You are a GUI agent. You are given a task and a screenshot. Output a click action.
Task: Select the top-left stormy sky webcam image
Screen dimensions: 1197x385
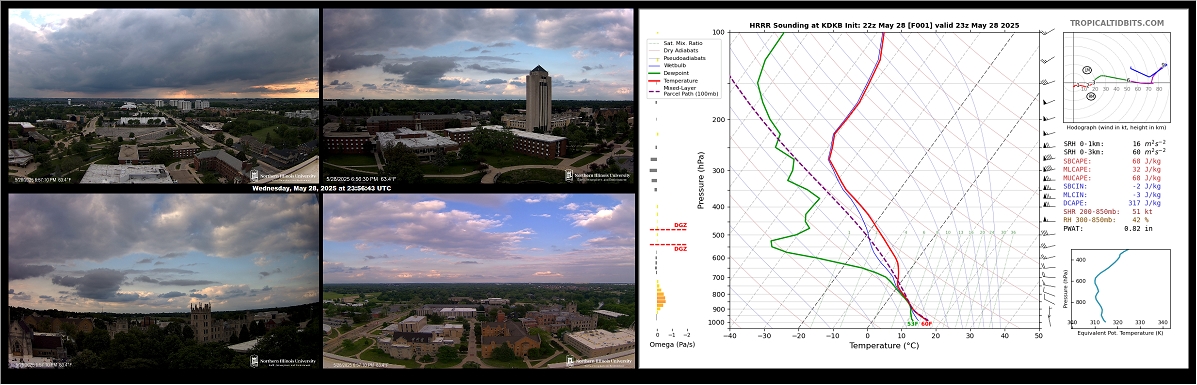tap(163, 96)
